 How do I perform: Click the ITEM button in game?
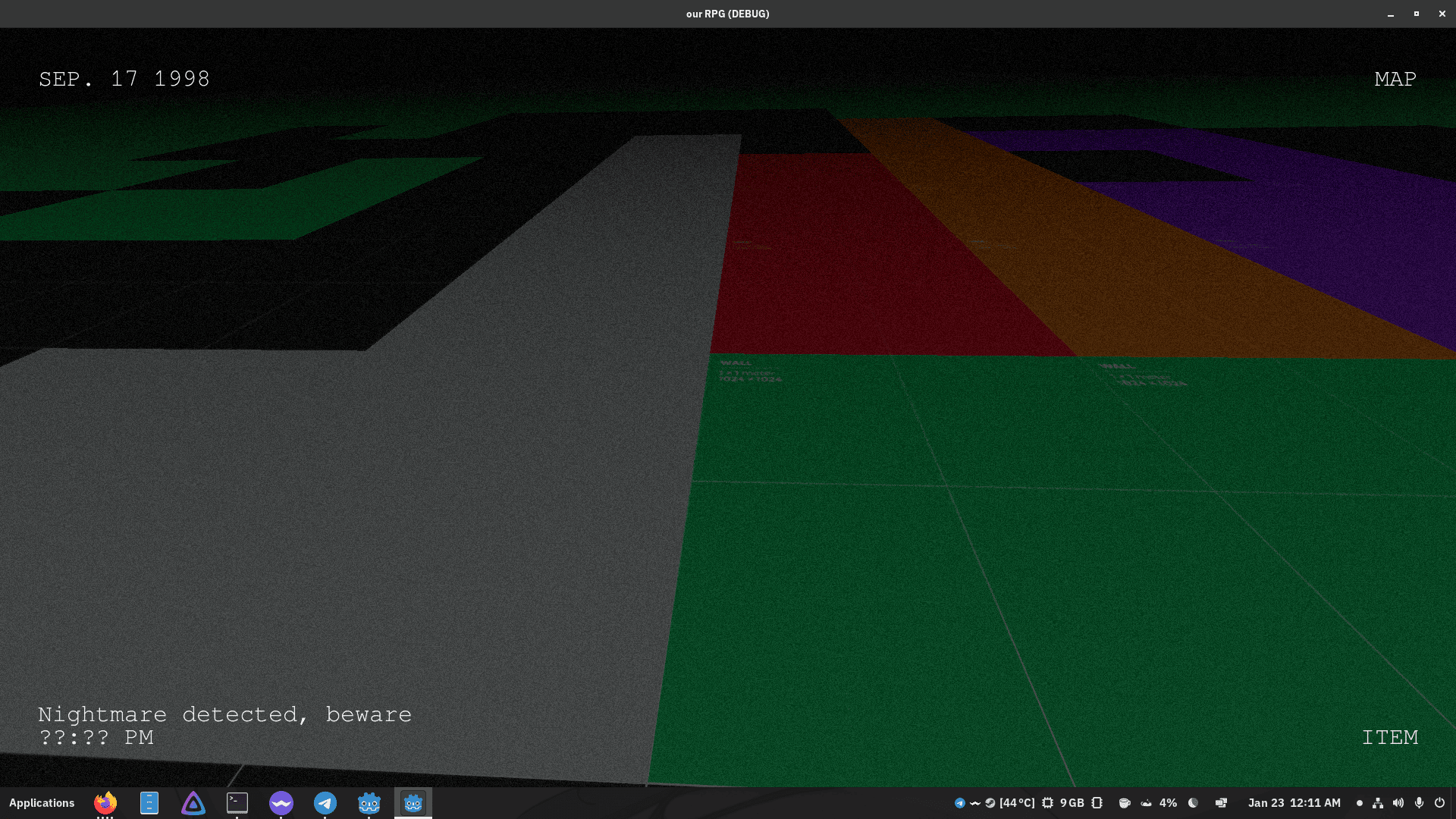(1389, 737)
